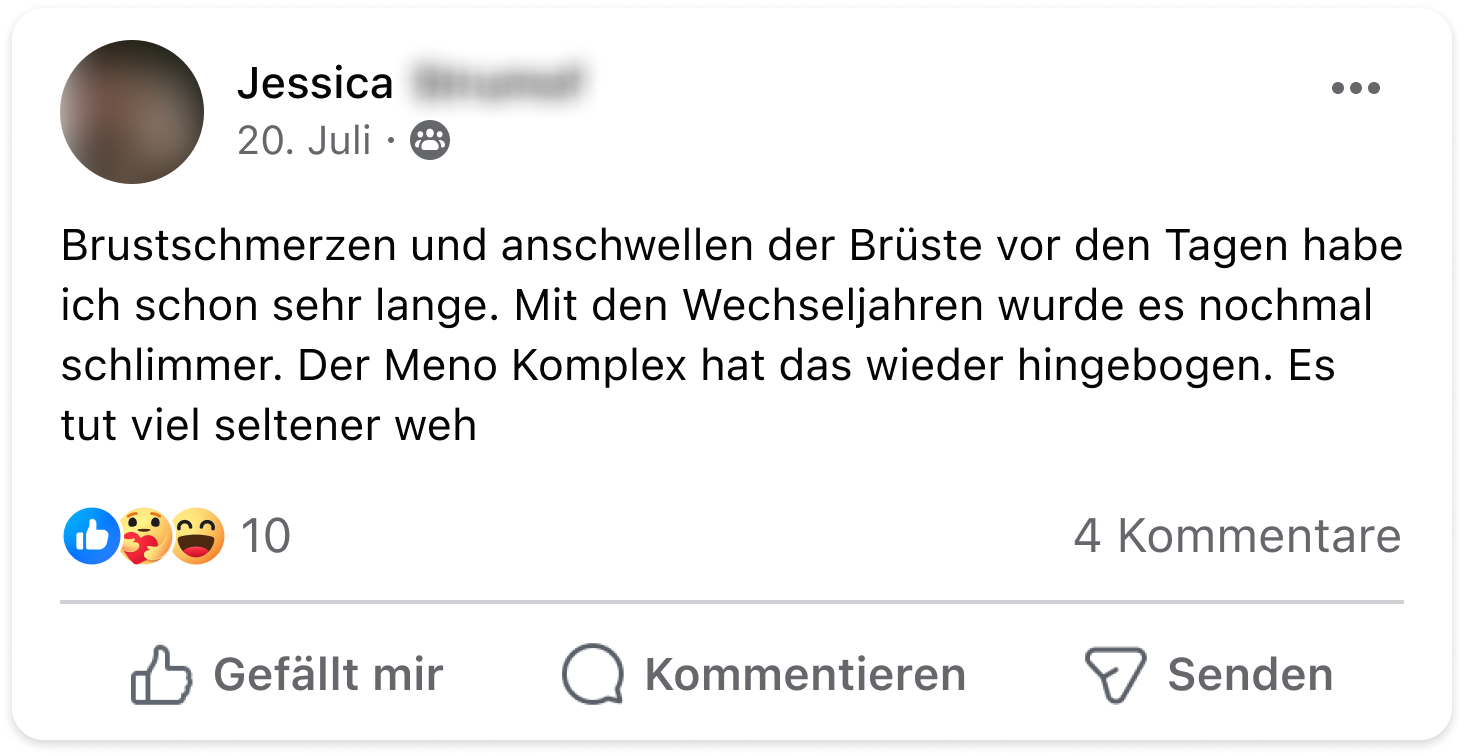Click the post date "20. Juli"
Viewport: 1464px width, 756px height.
(x=304, y=141)
